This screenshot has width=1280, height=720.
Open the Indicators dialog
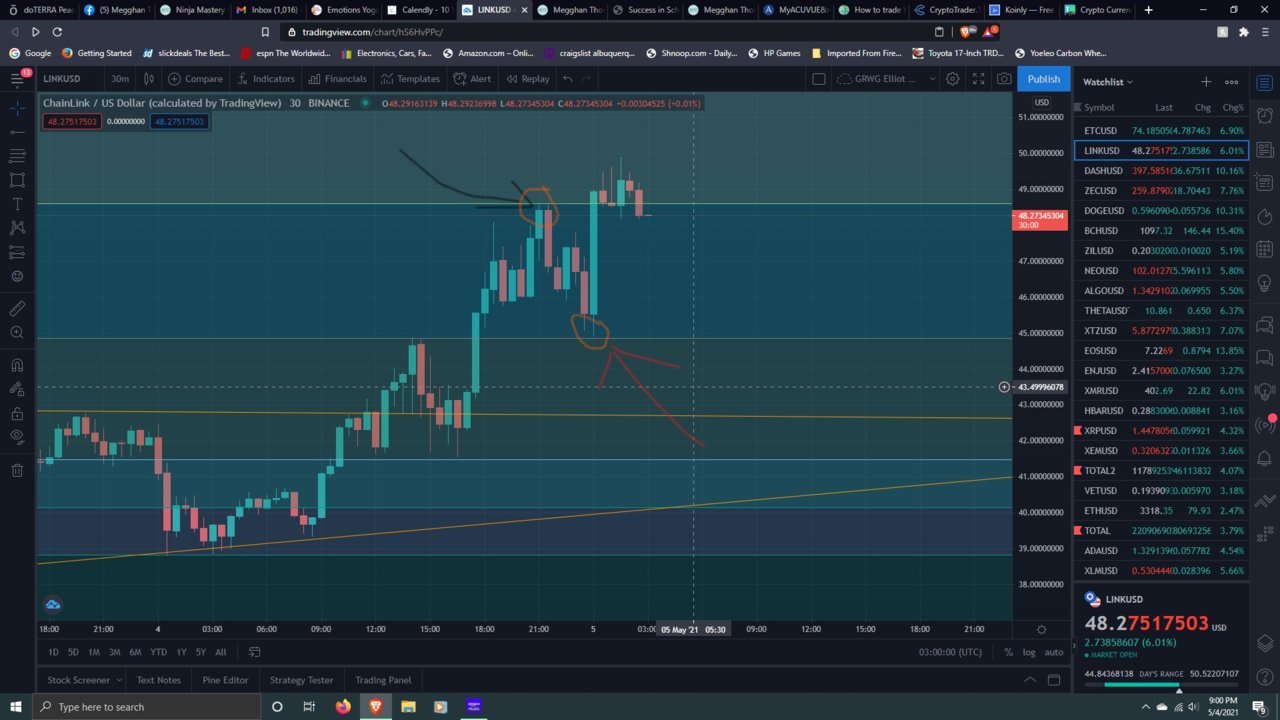[265, 79]
